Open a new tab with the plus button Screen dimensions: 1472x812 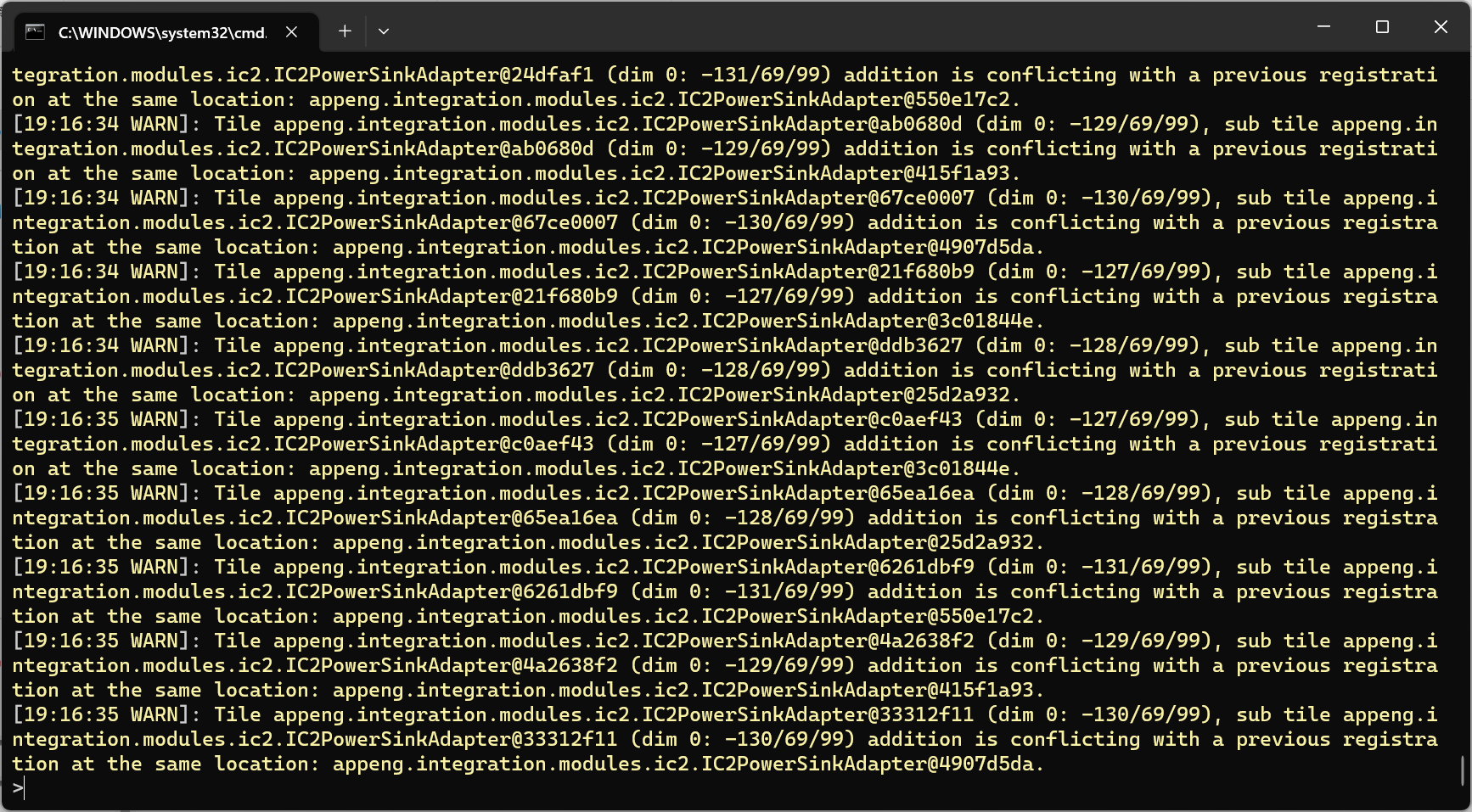pos(345,31)
